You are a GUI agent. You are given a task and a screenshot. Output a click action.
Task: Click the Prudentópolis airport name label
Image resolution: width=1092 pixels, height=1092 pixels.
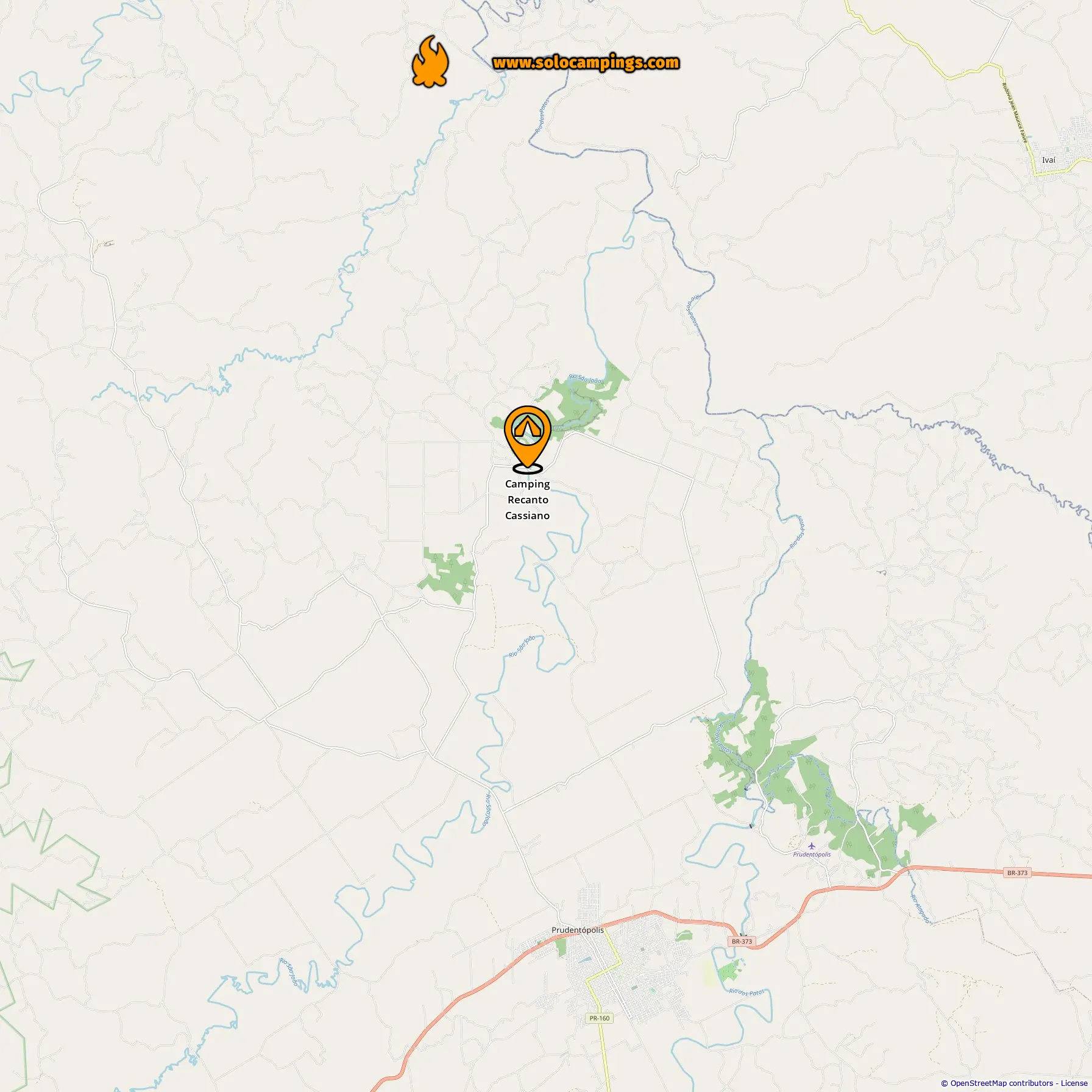[812, 854]
